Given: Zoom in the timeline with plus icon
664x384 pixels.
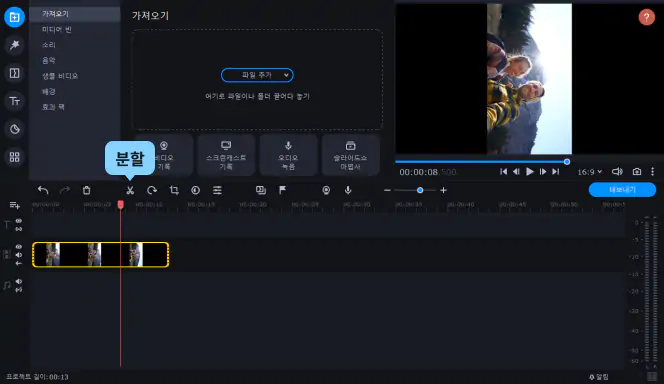Looking at the screenshot, I should [443, 191].
